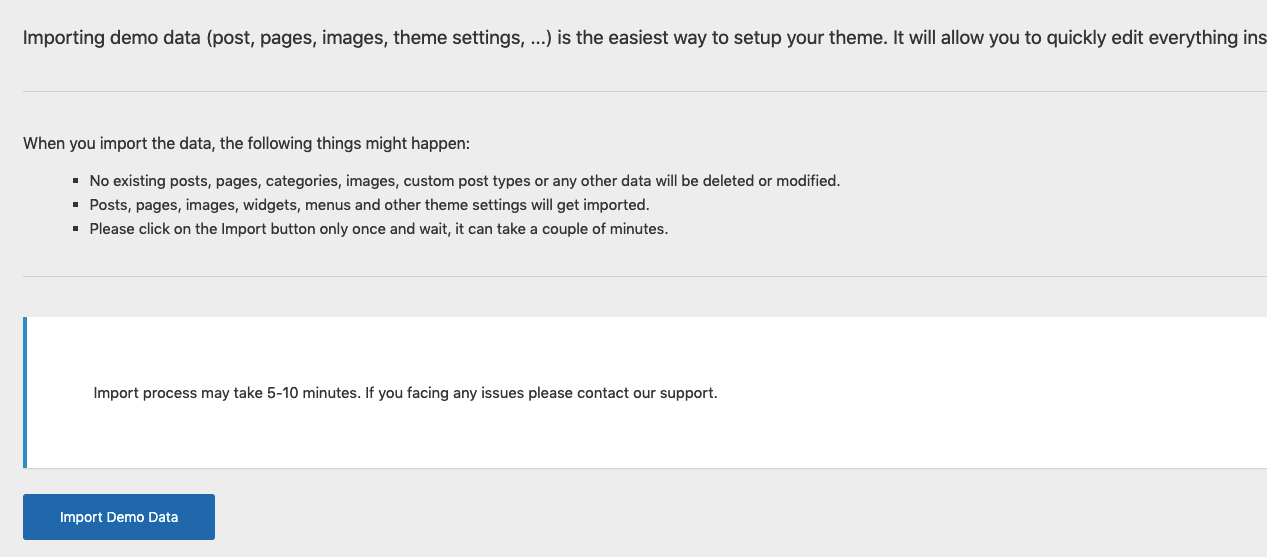1267x557 pixels.
Task: Click the square bullet marker before 'Please click'
Action: click(76, 229)
